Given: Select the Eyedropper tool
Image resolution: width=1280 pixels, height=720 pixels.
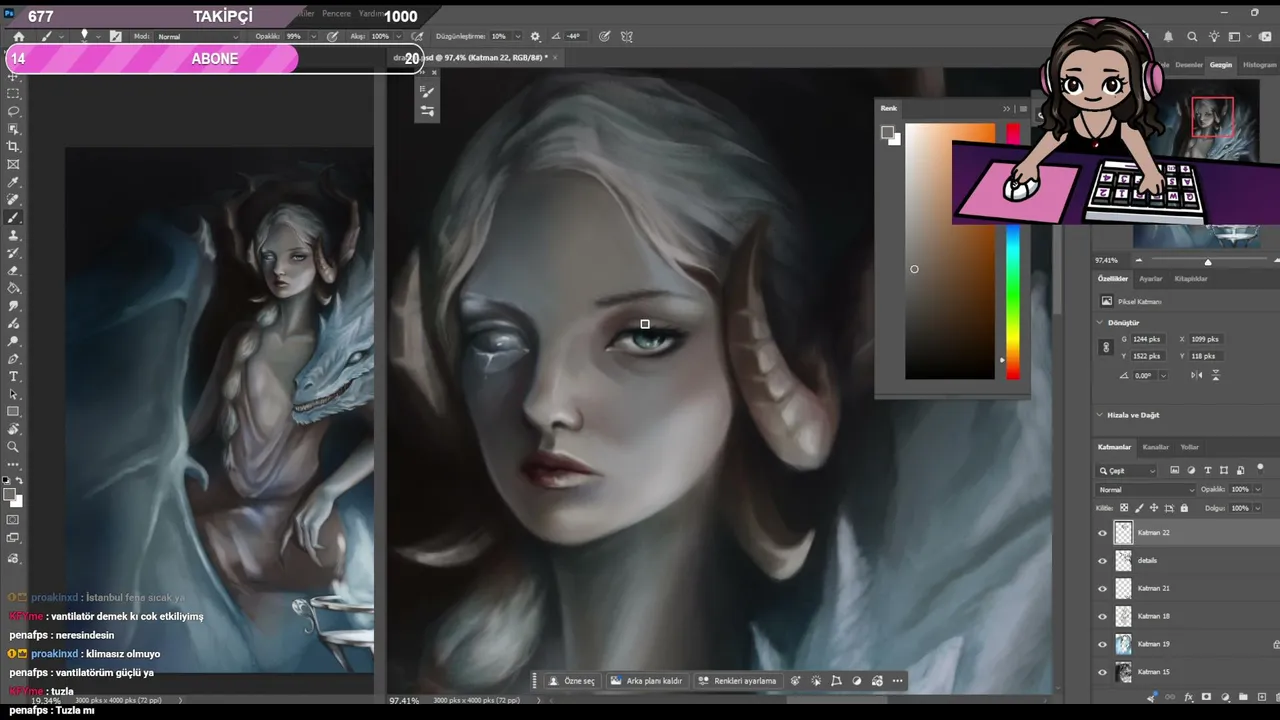Looking at the screenshot, I should tap(13, 183).
